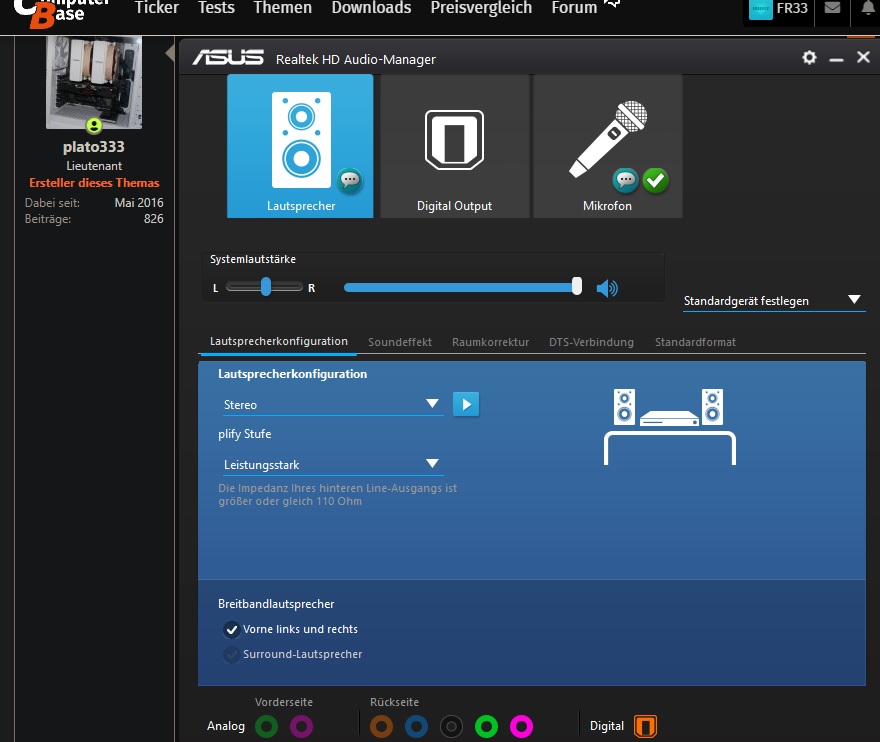The image size is (880, 742).
Task: Minimize the Realtek HD Audio-Manager window
Action: pos(836,58)
